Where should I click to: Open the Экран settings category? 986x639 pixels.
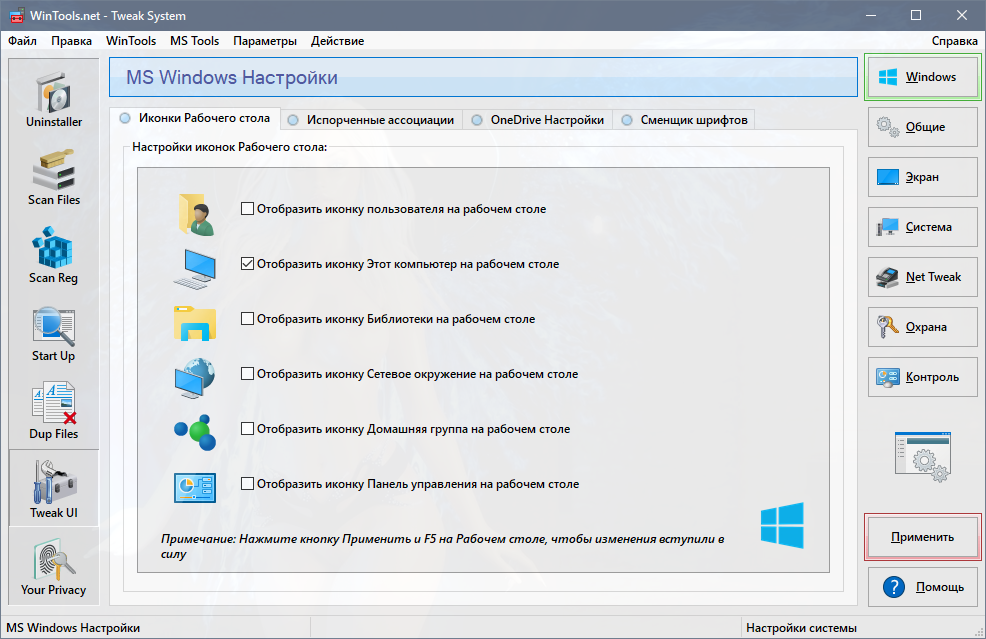coord(922,177)
